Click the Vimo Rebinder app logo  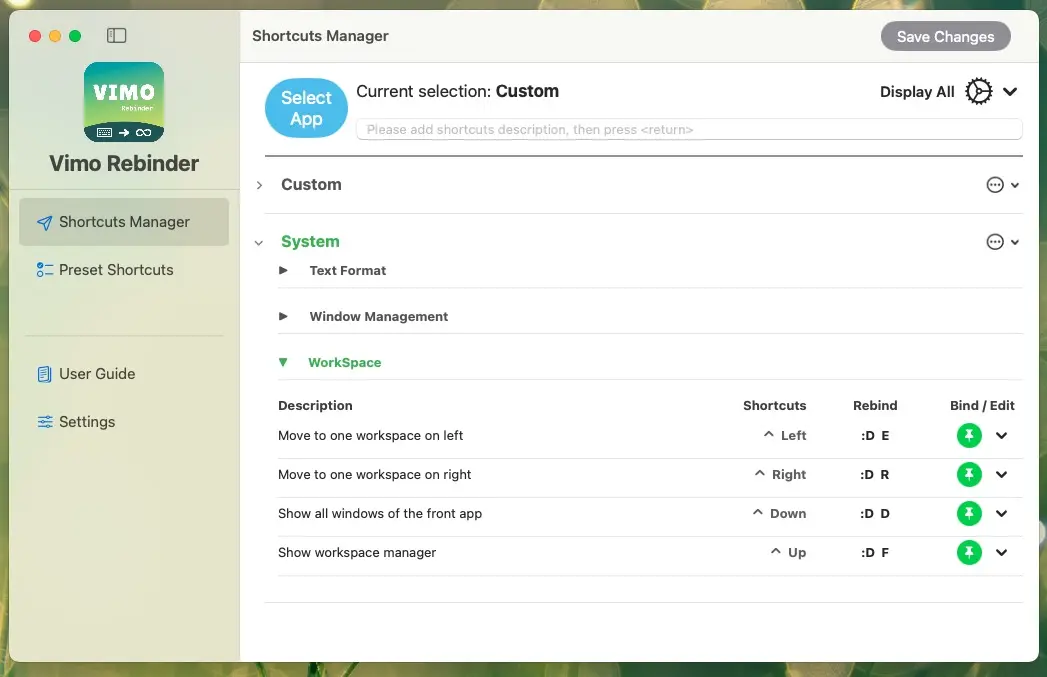pos(124,102)
